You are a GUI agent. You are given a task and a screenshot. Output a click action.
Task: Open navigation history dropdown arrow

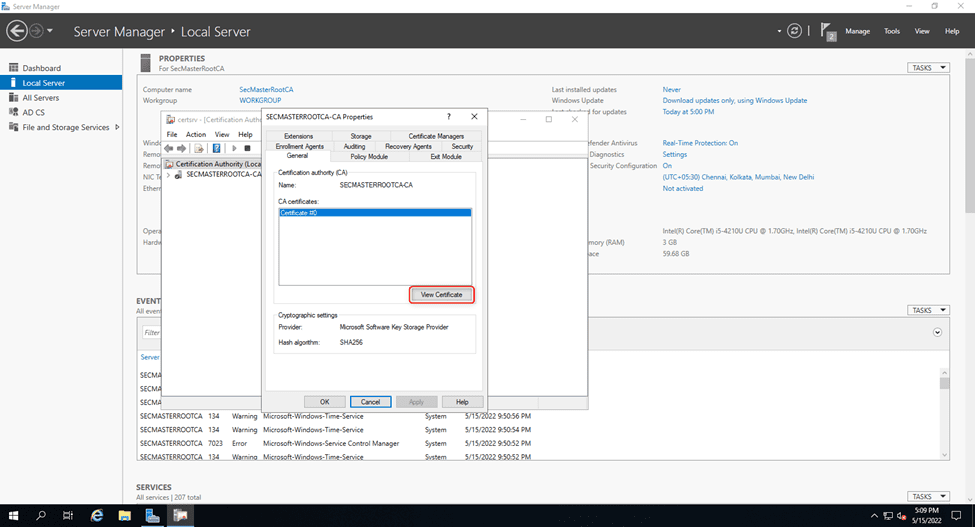coord(50,30)
